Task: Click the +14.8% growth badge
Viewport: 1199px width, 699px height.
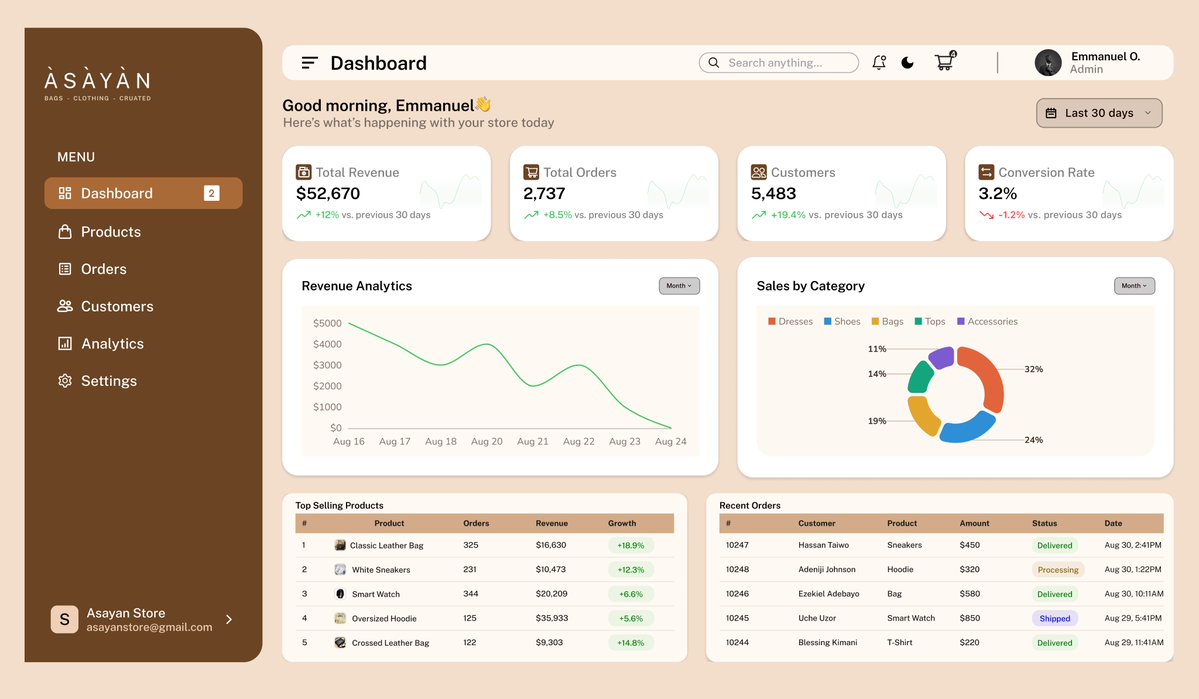Action: pos(631,642)
